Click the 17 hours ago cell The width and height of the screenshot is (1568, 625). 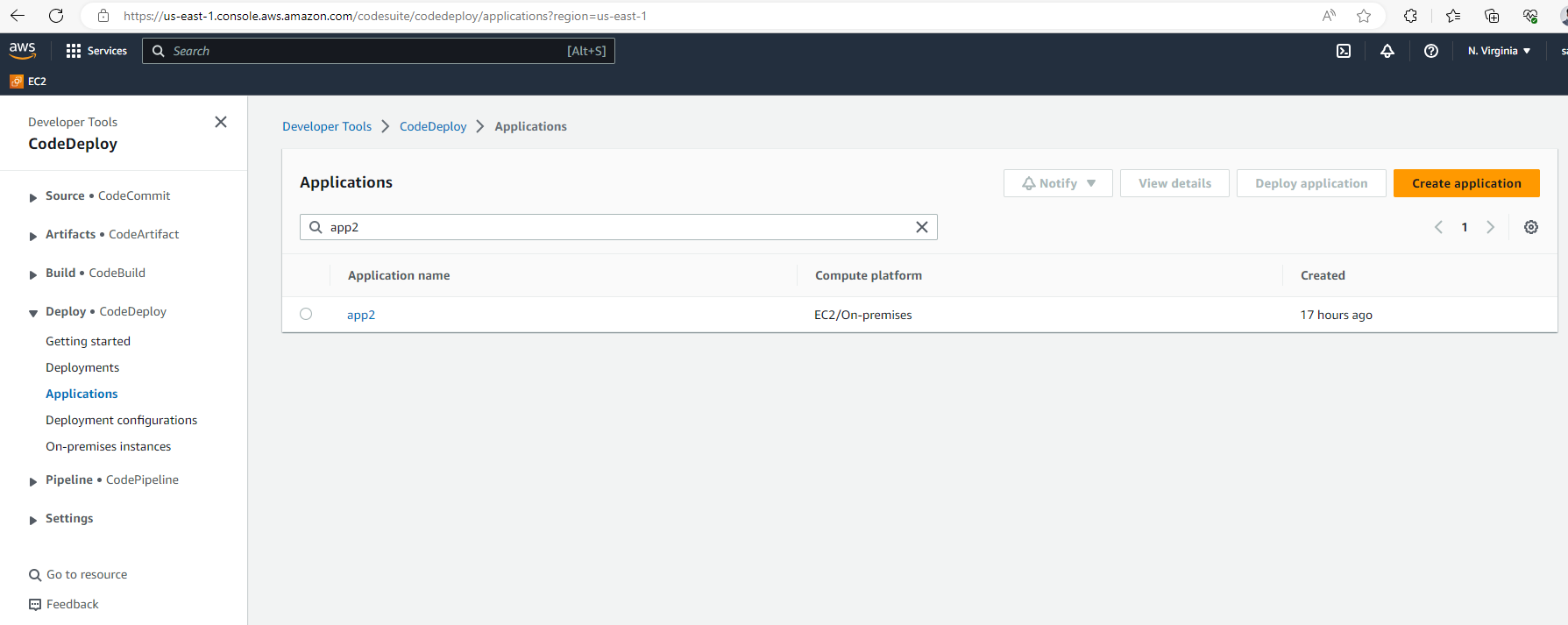click(x=1337, y=315)
